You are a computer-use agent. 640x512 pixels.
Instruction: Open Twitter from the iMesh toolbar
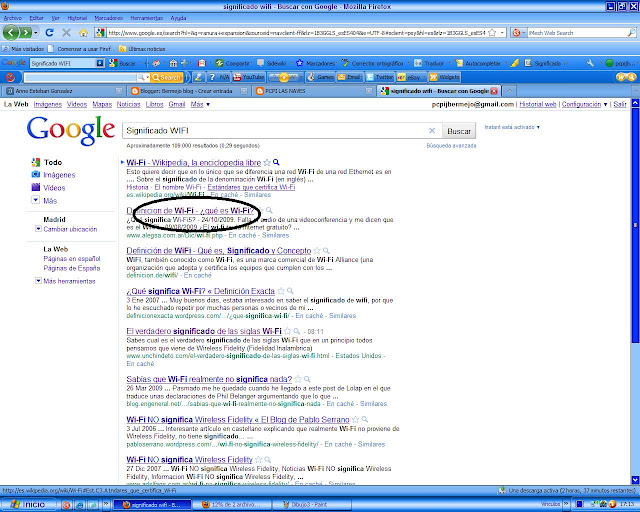380,77
